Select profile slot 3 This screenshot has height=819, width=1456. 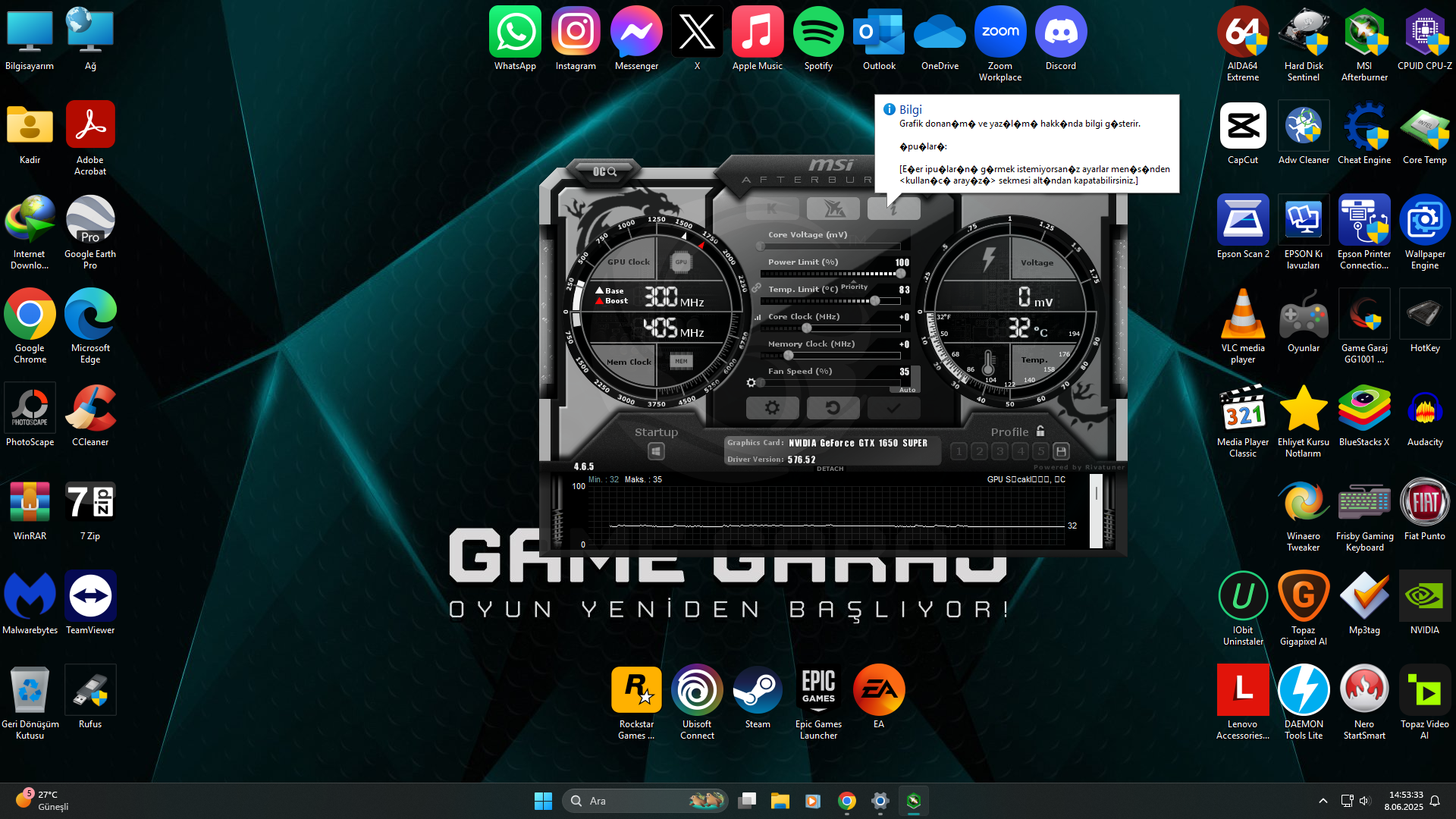coord(999,451)
